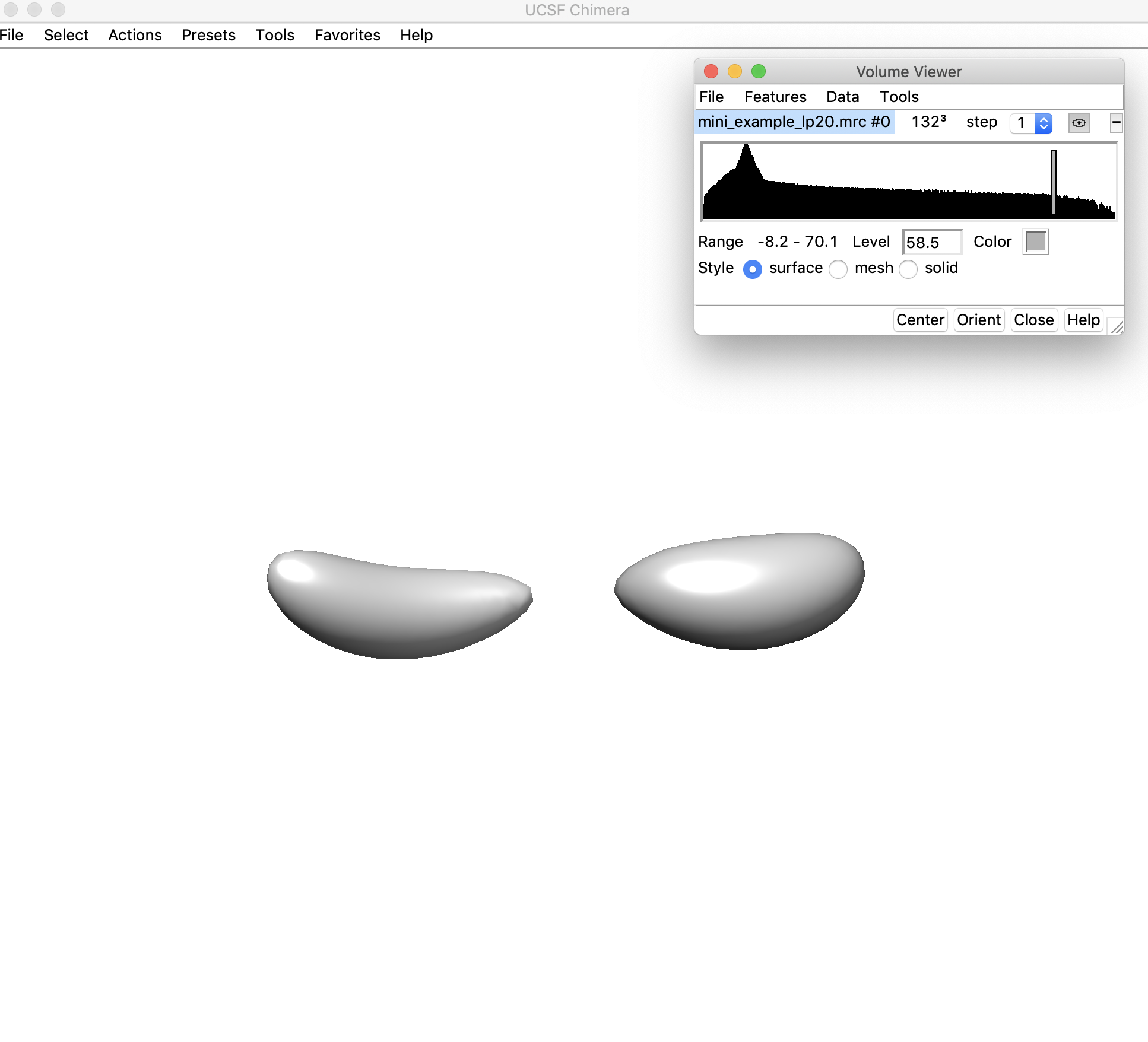Click the Center button
Screen dimensions: 1148x1042
920,320
